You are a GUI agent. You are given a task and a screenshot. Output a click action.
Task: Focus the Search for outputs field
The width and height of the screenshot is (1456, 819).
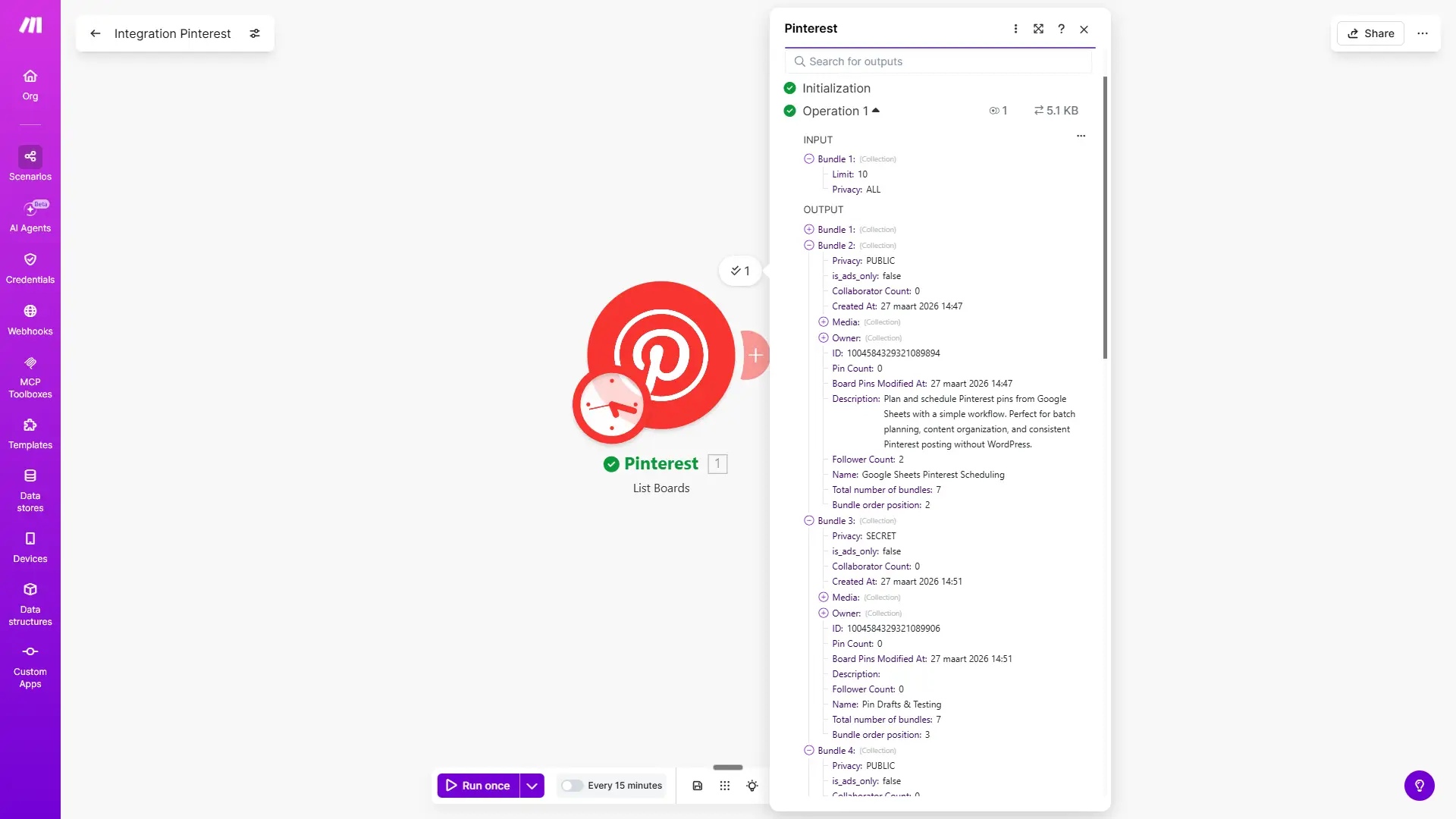pyautogui.click(x=939, y=61)
